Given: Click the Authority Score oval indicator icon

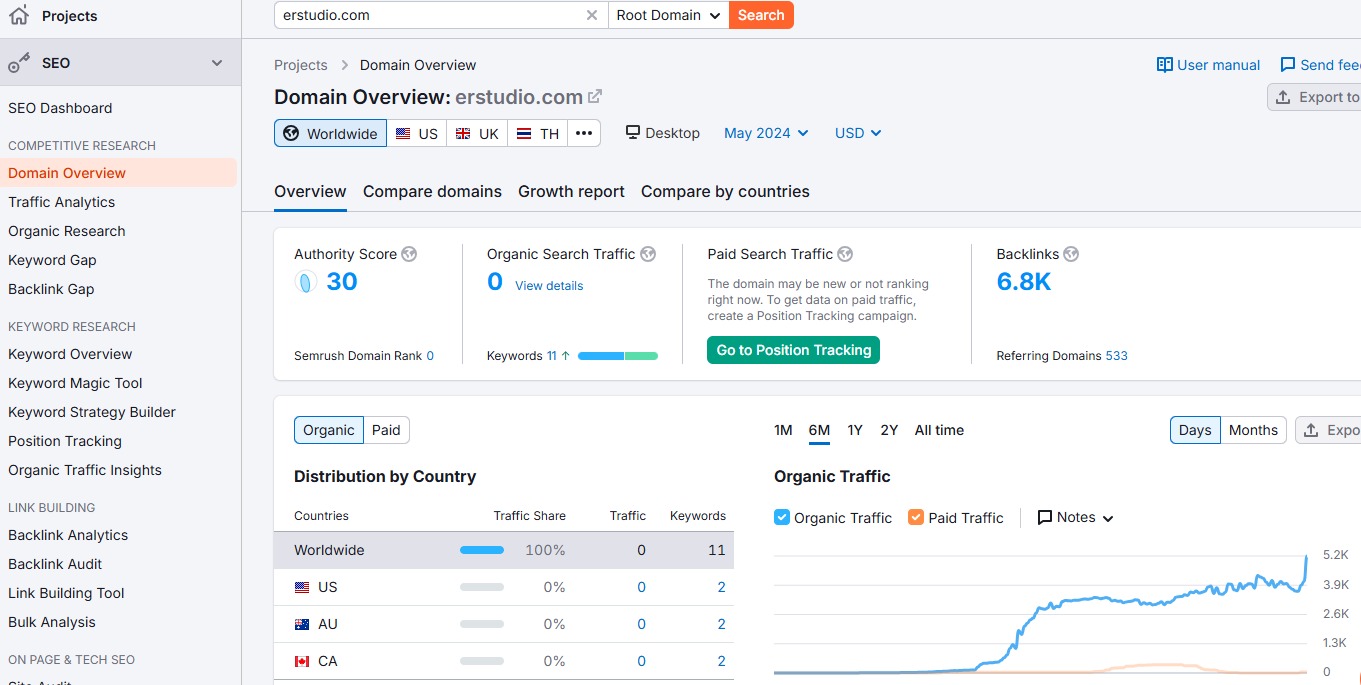Looking at the screenshot, I should click(x=306, y=282).
